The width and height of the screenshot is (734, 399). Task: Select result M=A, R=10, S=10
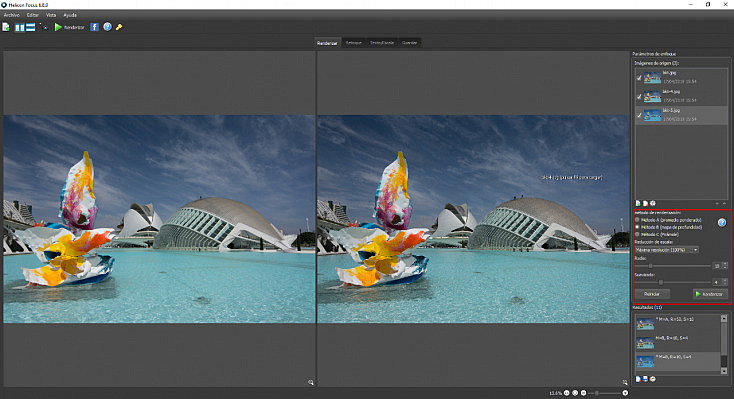[x=677, y=323]
